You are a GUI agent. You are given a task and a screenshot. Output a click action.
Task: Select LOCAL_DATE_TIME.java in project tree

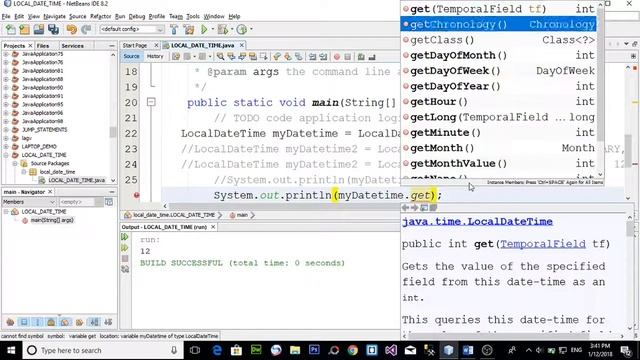pos(76,180)
